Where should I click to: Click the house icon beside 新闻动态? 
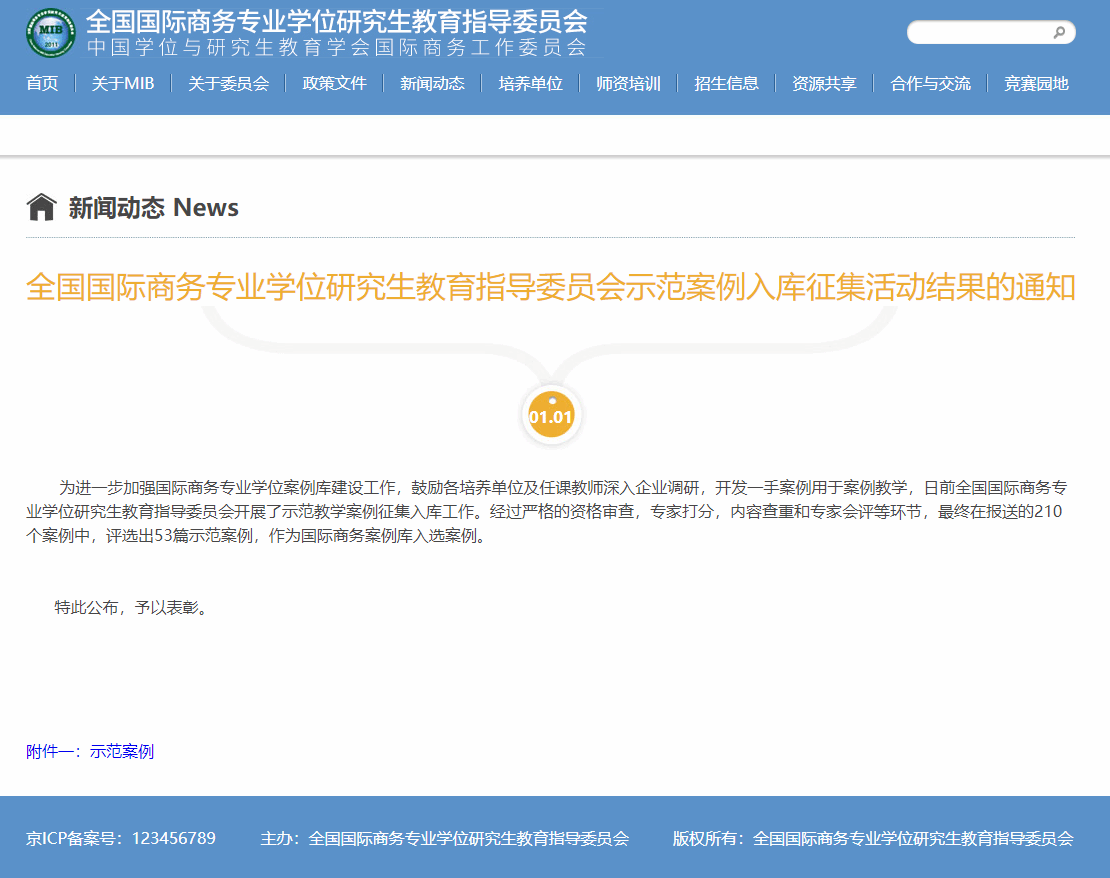[x=41, y=207]
